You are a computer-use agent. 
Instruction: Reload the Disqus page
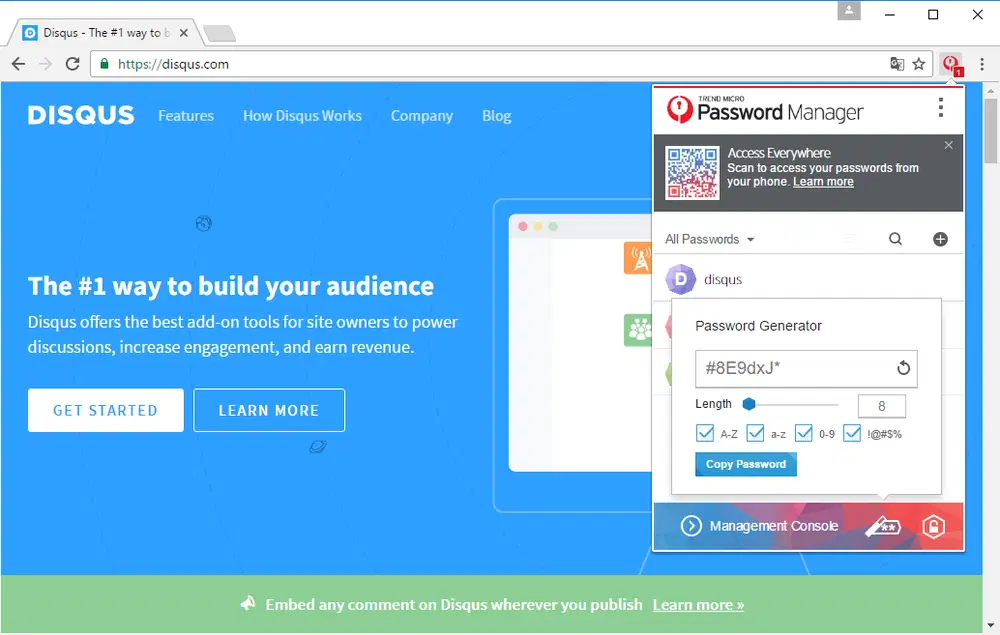tap(73, 64)
